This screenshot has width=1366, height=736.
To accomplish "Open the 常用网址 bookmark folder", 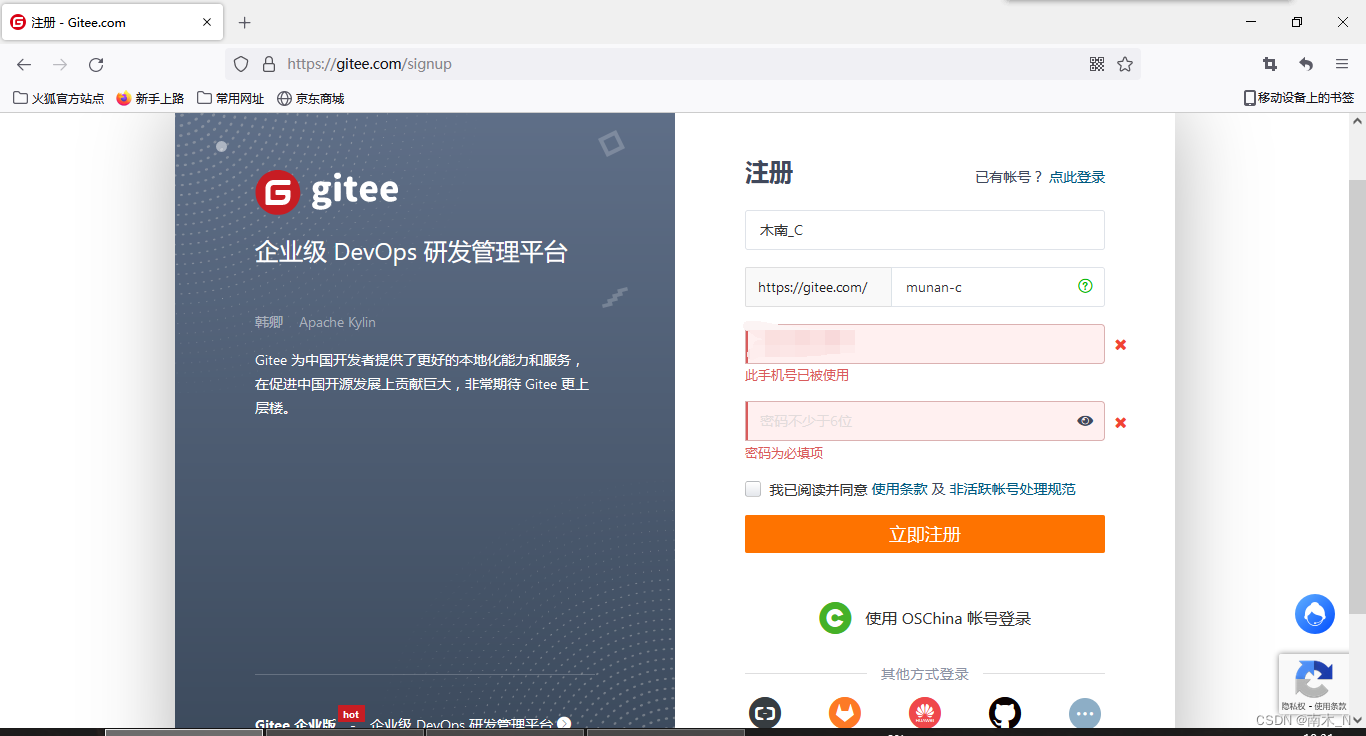I will pyautogui.click(x=231, y=98).
